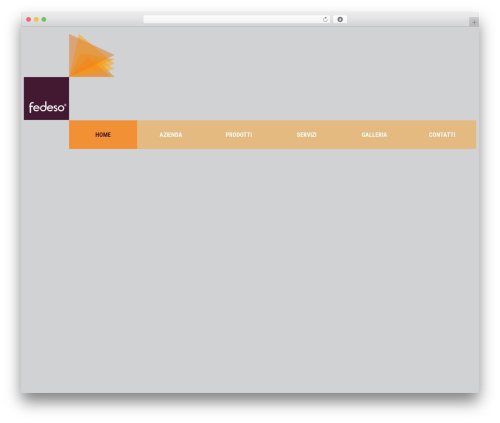The width and height of the screenshot is (500, 423).
Task: Select PRODOTTI in the navigation bar
Action: (x=239, y=135)
